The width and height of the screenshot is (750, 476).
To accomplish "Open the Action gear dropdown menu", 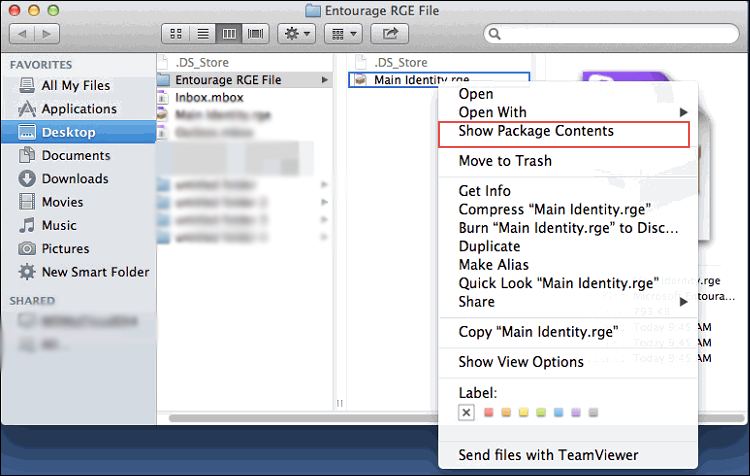I will 298,34.
